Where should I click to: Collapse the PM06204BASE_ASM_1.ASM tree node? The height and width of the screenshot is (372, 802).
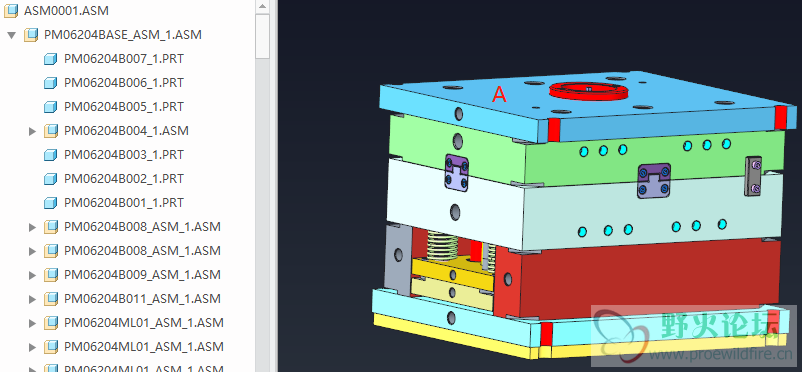tap(12, 35)
